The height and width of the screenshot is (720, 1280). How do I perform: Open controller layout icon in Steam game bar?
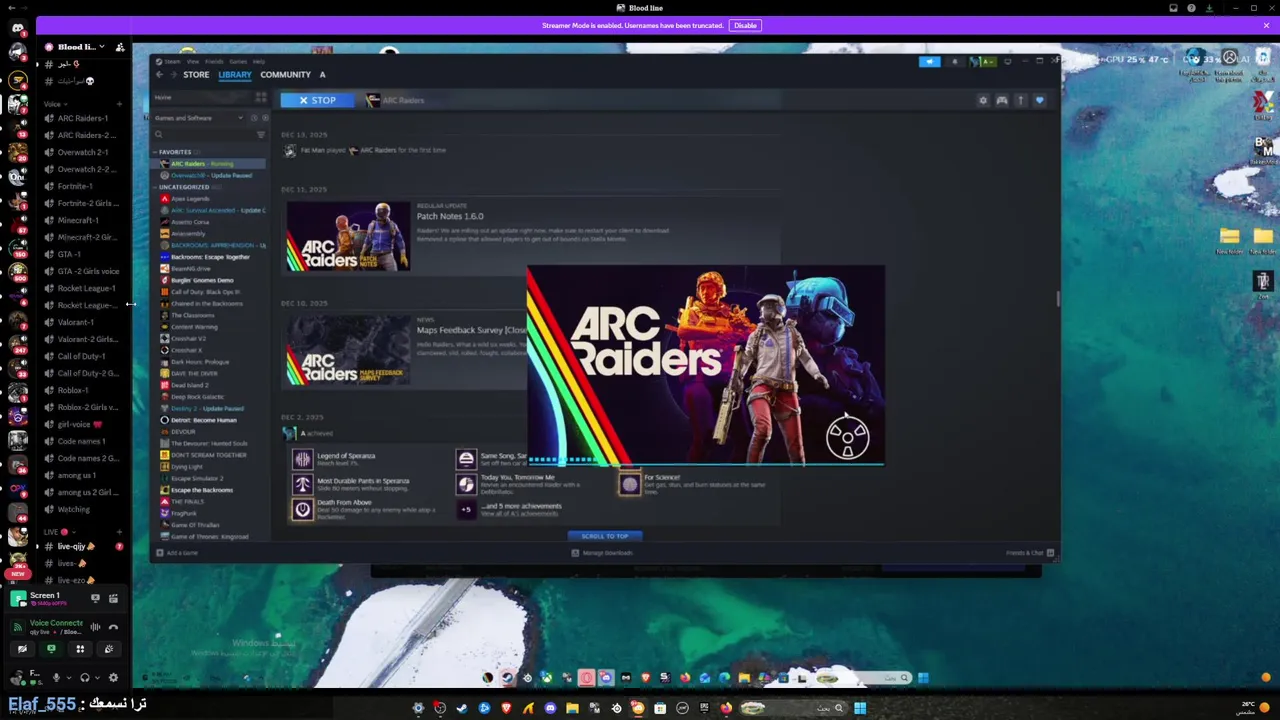click(x=1002, y=100)
